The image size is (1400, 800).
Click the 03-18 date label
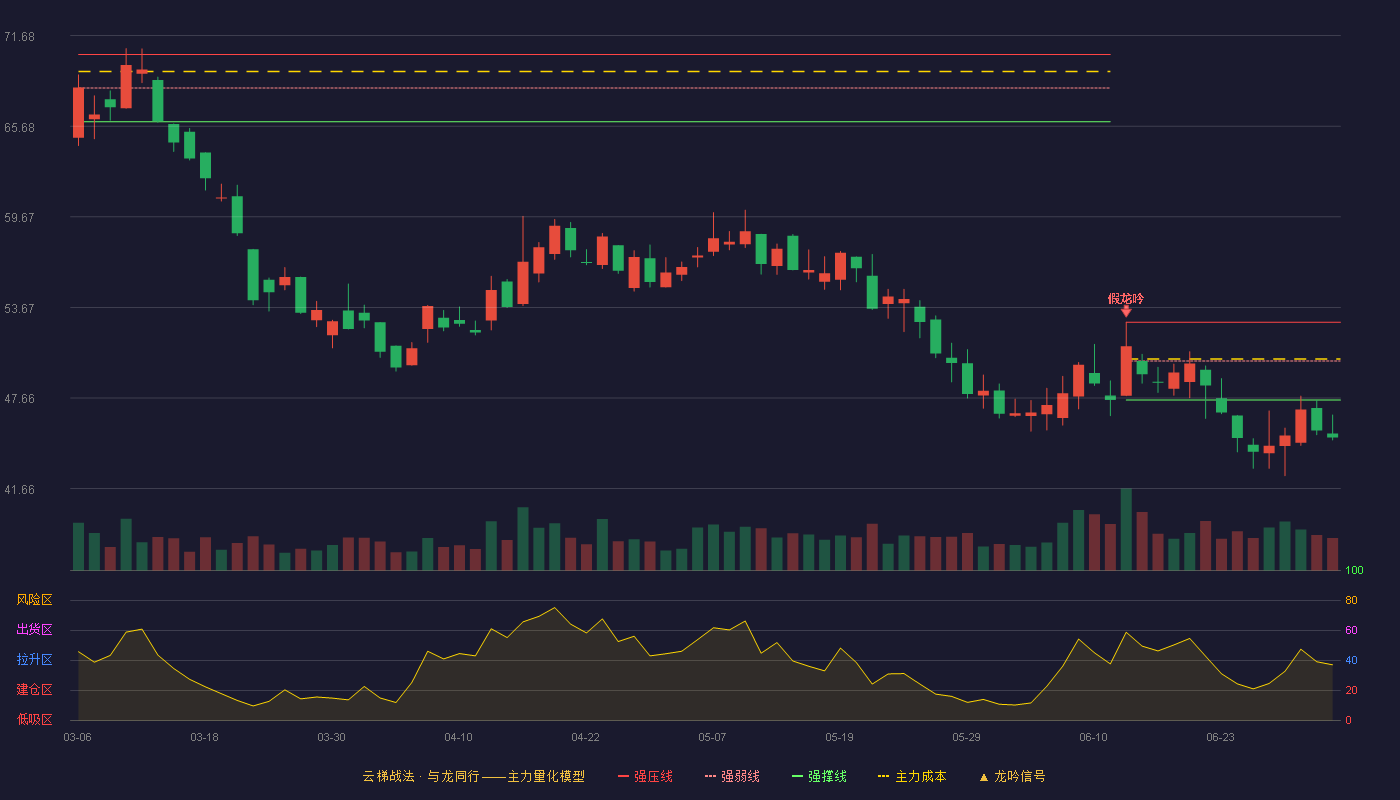pyautogui.click(x=204, y=737)
